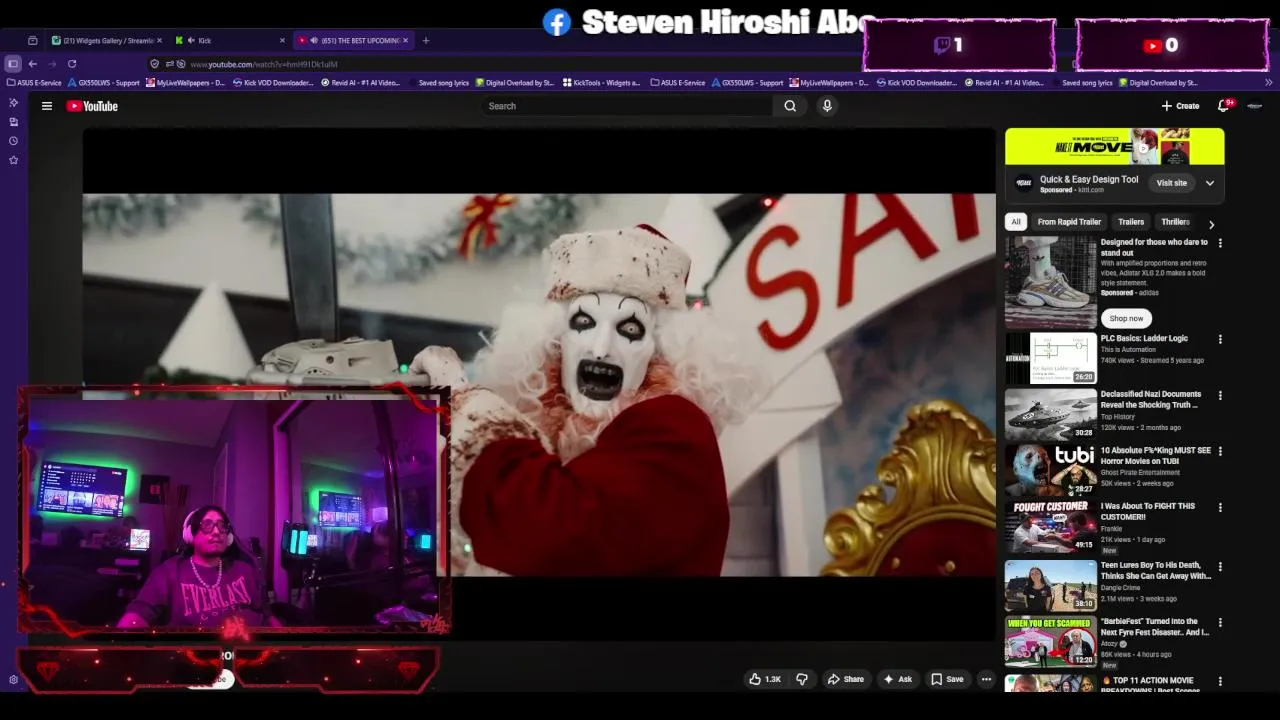1280x720 pixels.
Task: Open Declassified Nazi Documents video title
Action: tap(1149, 399)
